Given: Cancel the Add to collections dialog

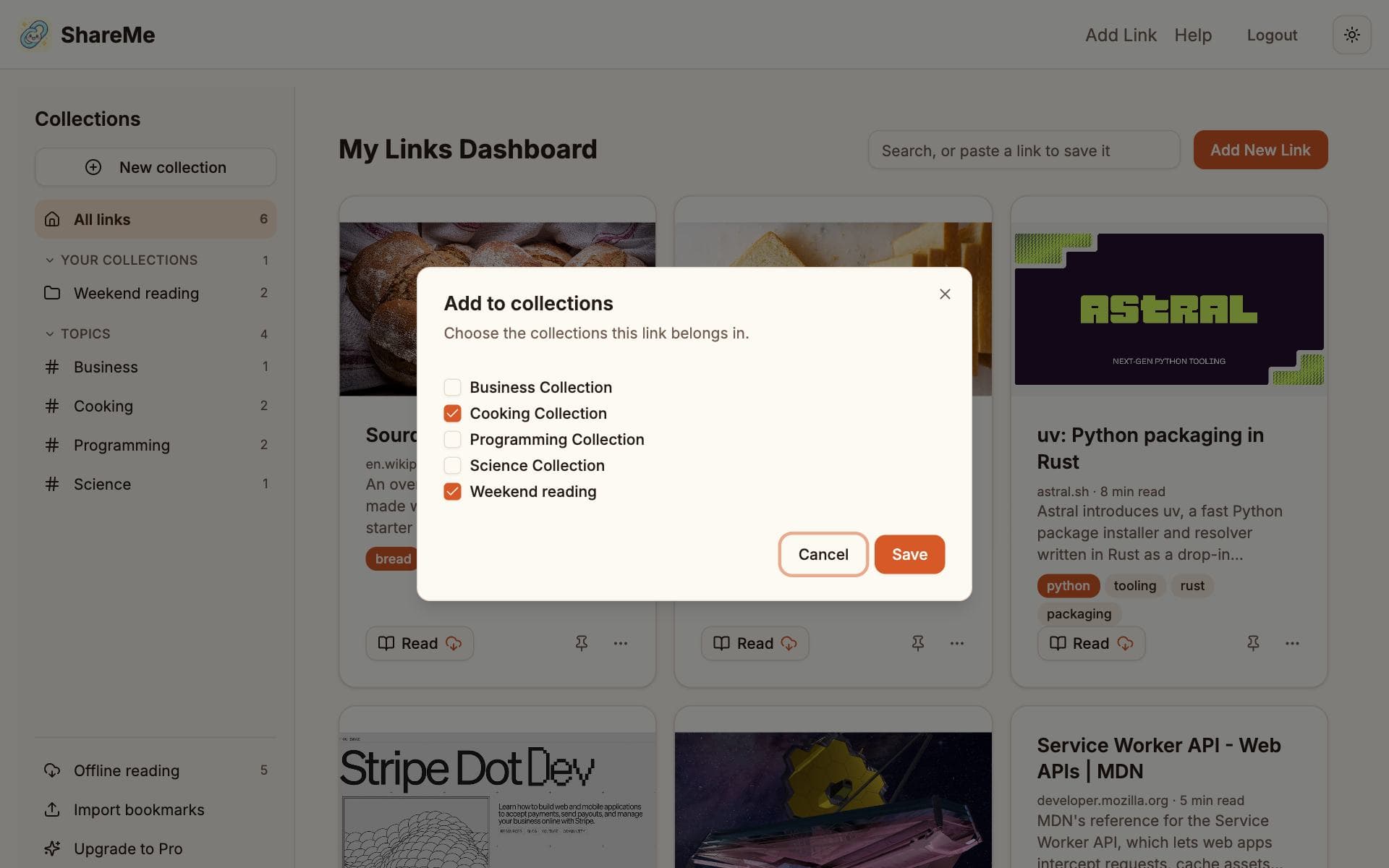Looking at the screenshot, I should click(x=823, y=554).
